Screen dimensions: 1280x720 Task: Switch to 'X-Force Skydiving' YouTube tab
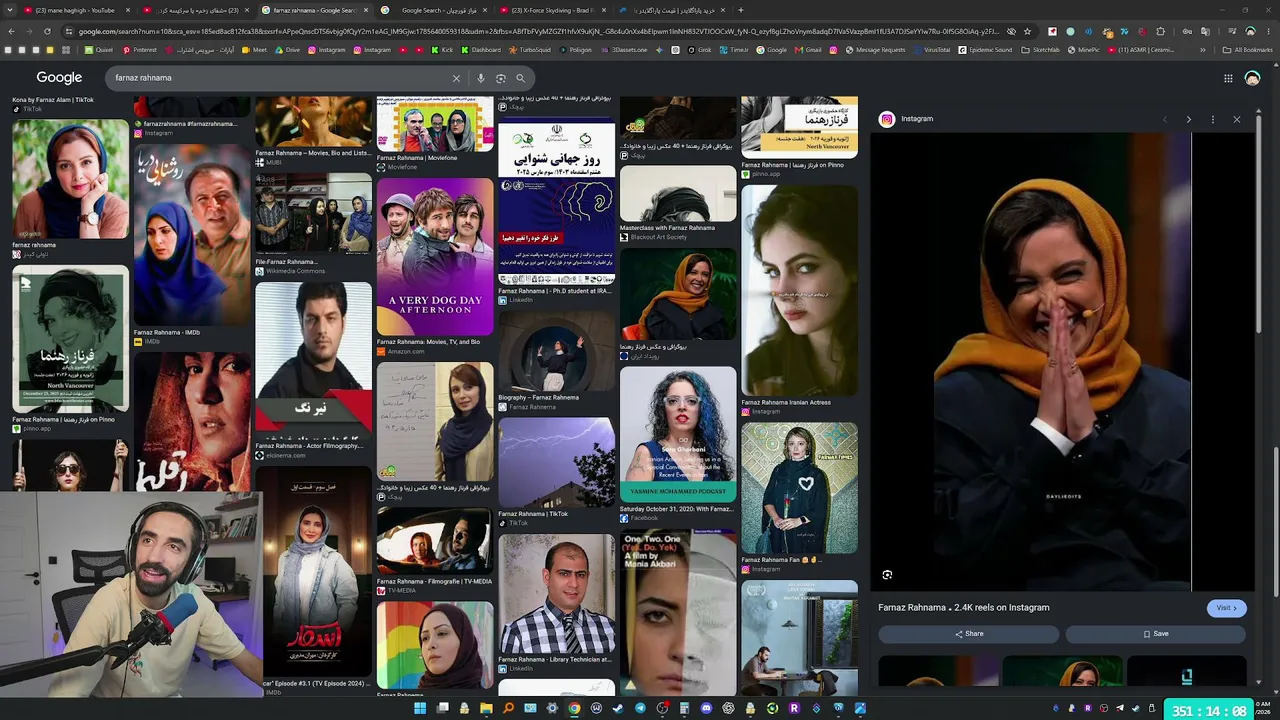[553, 10]
